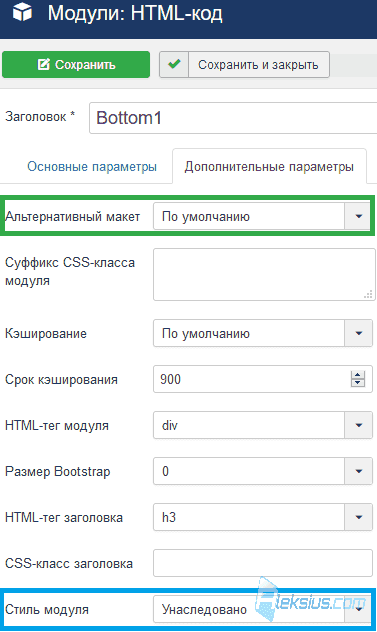Switch to Основные параметры tab
The width and height of the screenshot is (377, 632).
tap(92, 166)
